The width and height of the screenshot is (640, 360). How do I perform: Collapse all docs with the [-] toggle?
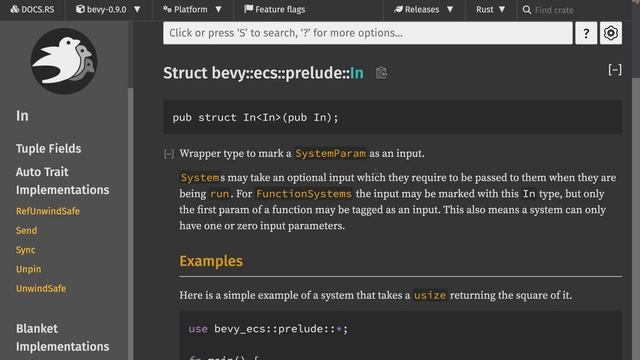[615, 70]
